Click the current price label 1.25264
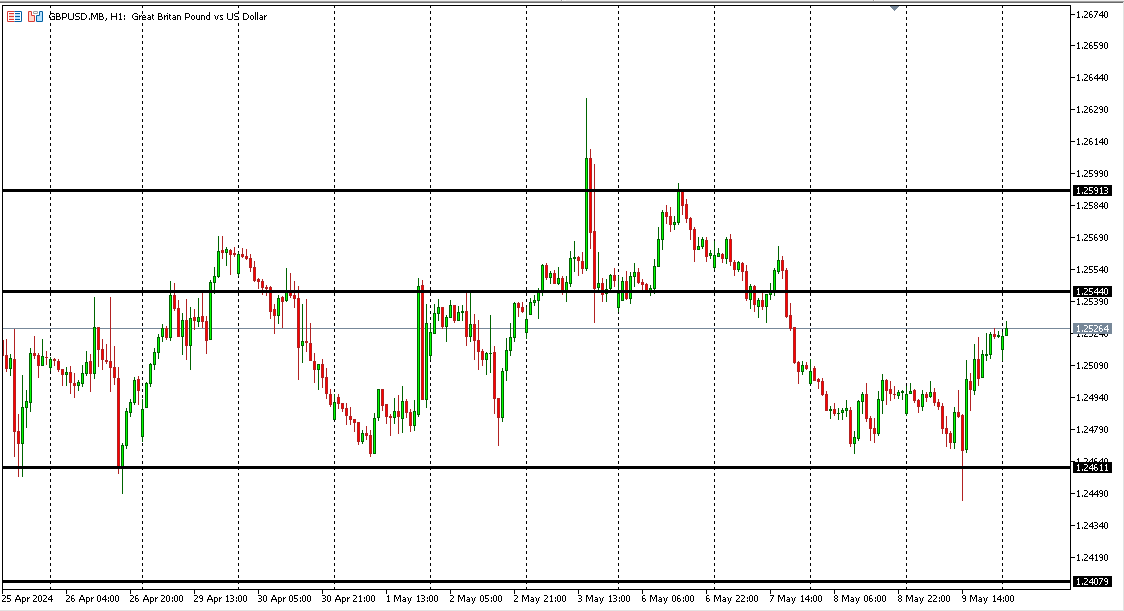The image size is (1124, 611). (x=1091, y=328)
